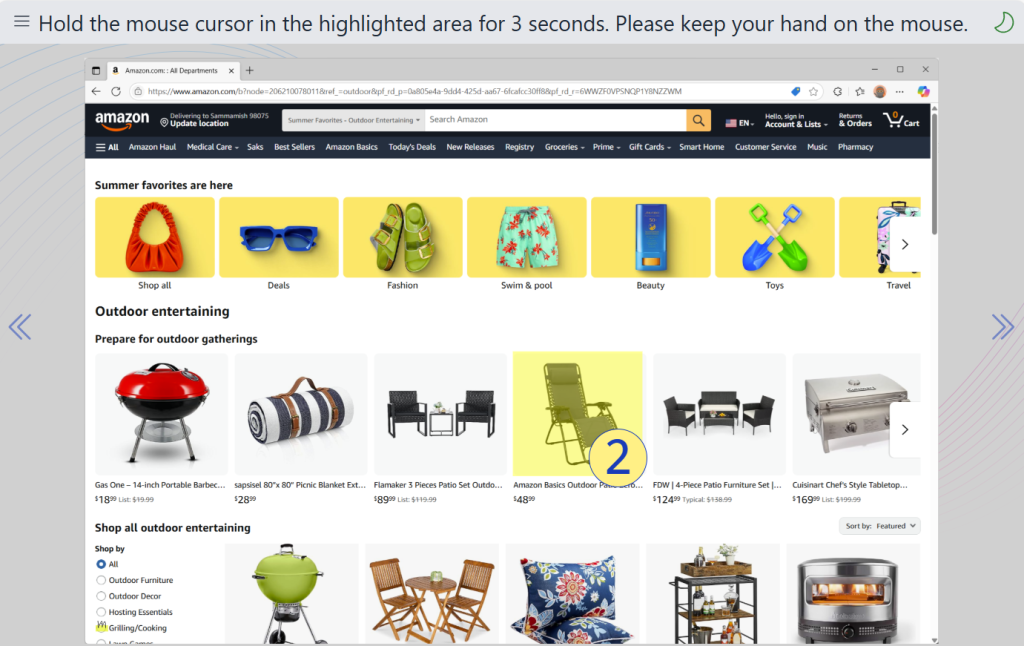Open the Best Sellers navigation item
Viewport: 1024px width, 646px height.
pos(294,147)
